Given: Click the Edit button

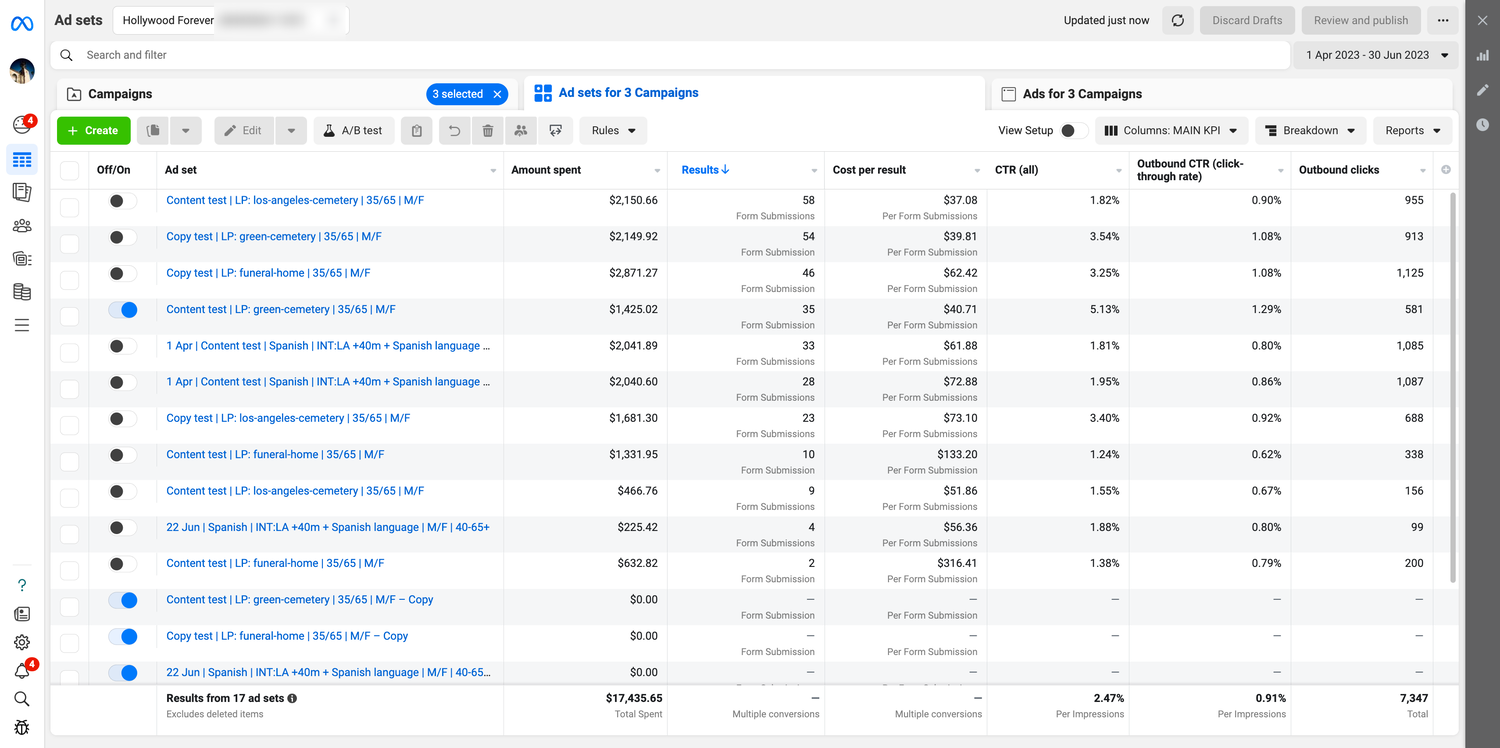Looking at the screenshot, I should pyautogui.click(x=243, y=131).
